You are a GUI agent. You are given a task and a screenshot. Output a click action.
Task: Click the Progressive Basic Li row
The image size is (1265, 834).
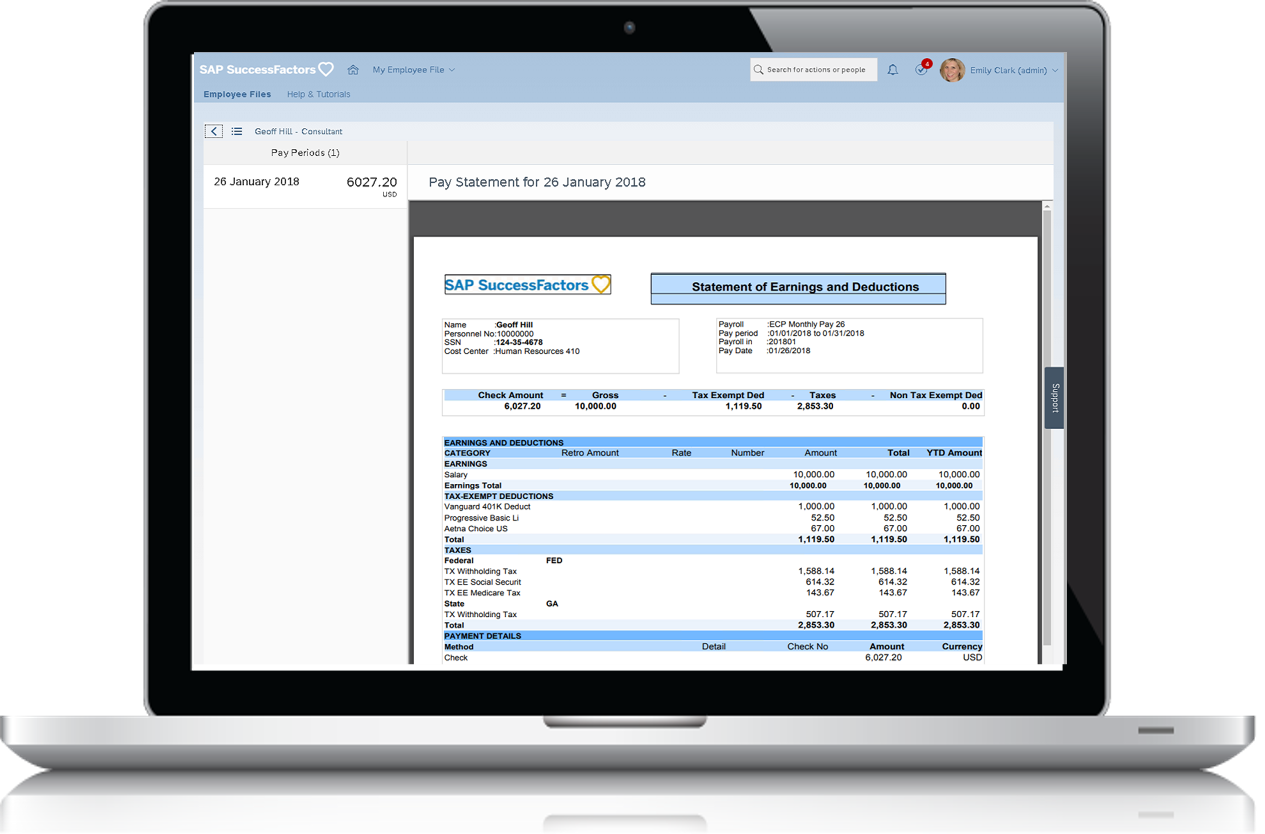[712, 518]
